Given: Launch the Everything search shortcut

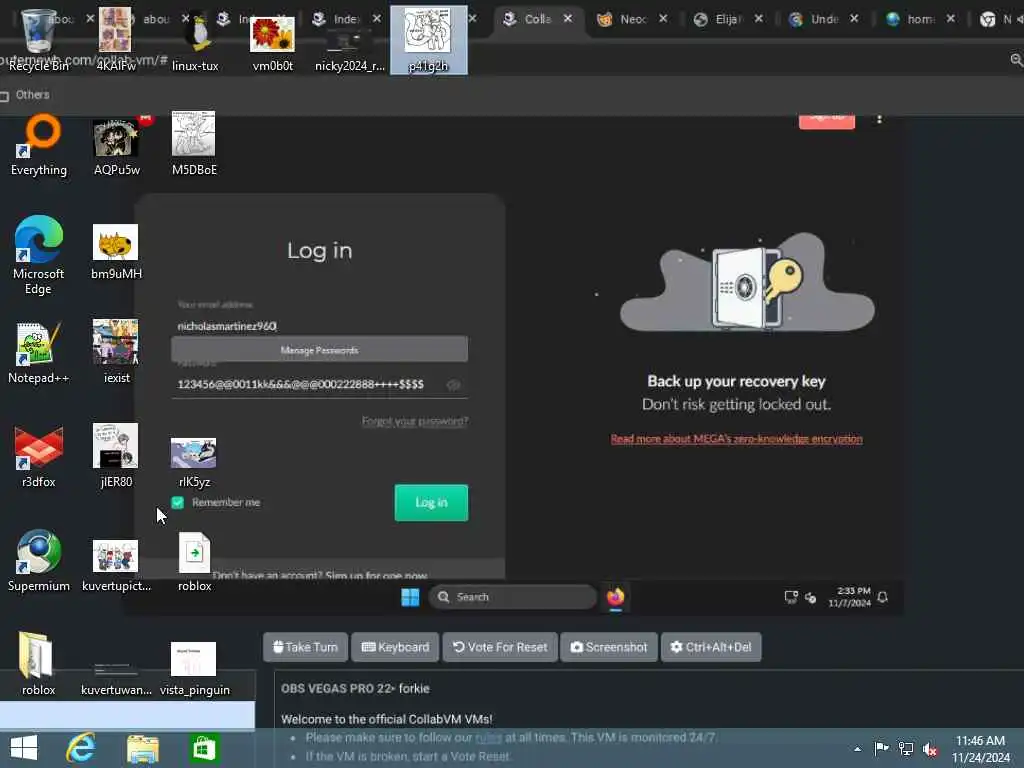Looking at the screenshot, I should (x=39, y=145).
